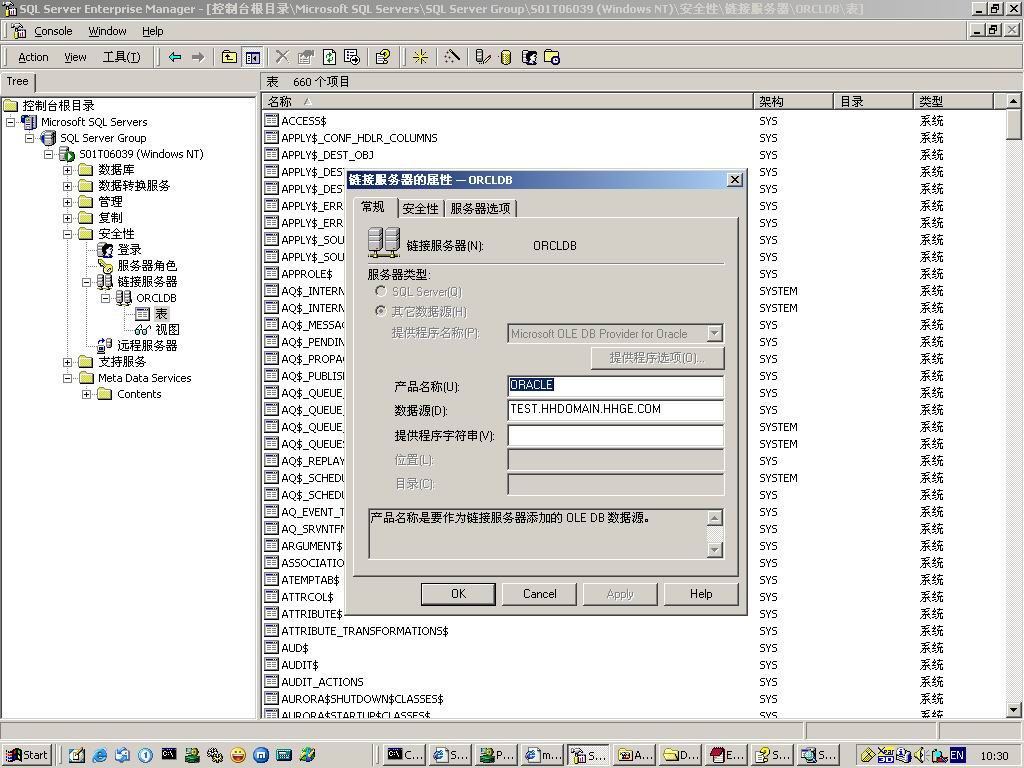Collapse the ORCLDB tree node
This screenshot has width=1024, height=768.
[105, 298]
